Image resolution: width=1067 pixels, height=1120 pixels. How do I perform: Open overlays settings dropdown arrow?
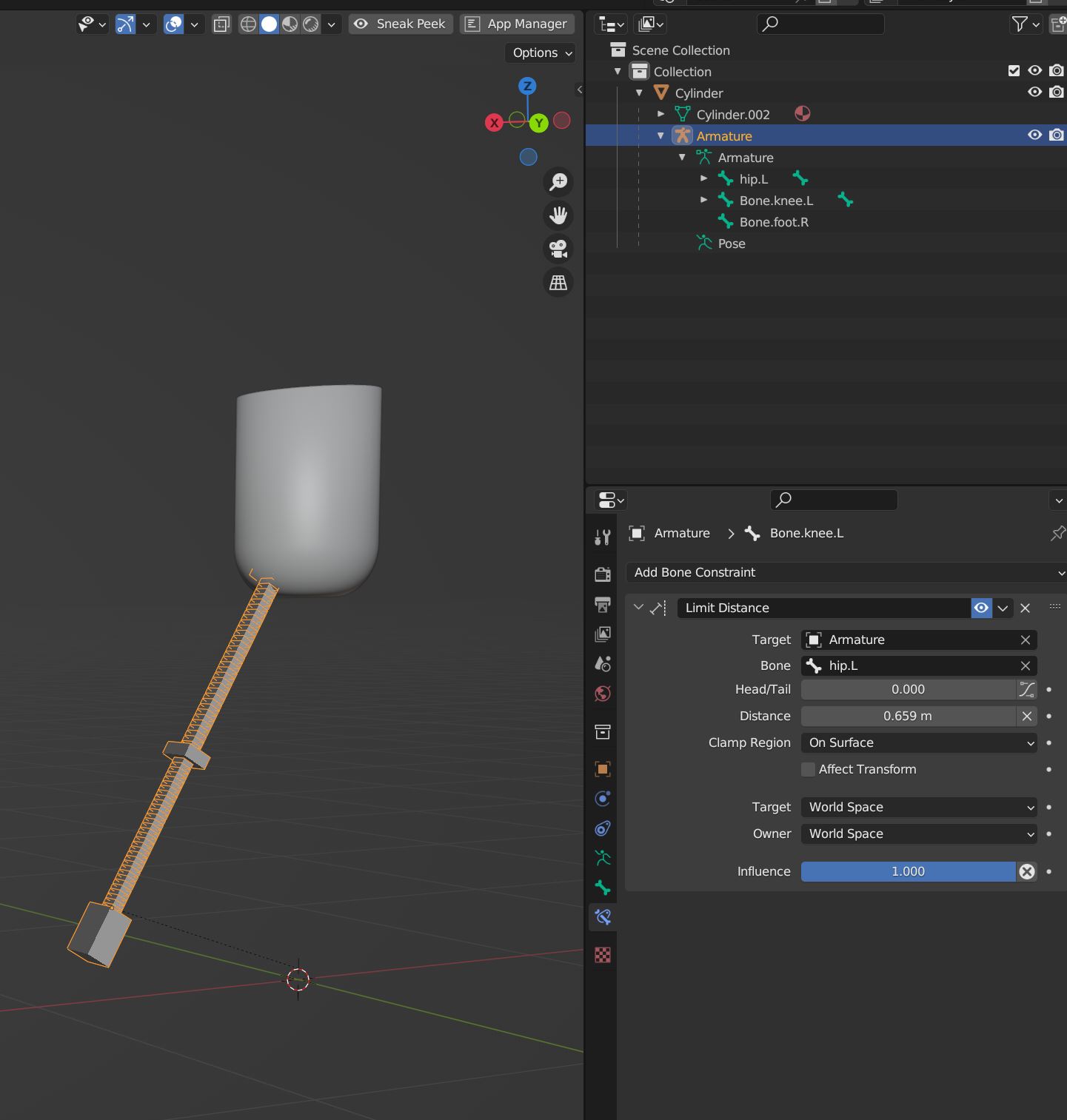(194, 24)
